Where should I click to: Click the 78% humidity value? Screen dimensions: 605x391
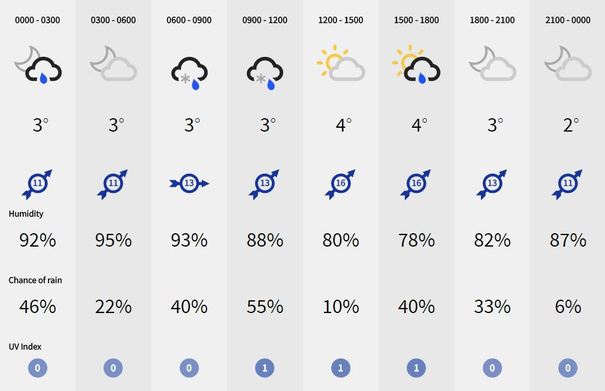point(416,240)
